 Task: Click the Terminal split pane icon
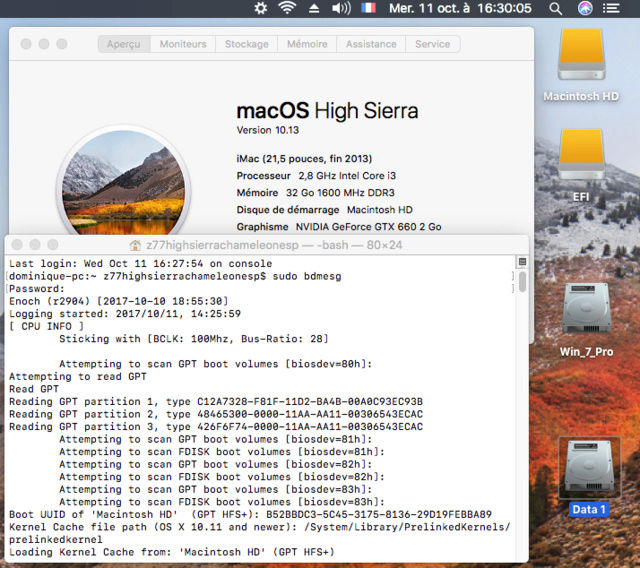[x=522, y=262]
